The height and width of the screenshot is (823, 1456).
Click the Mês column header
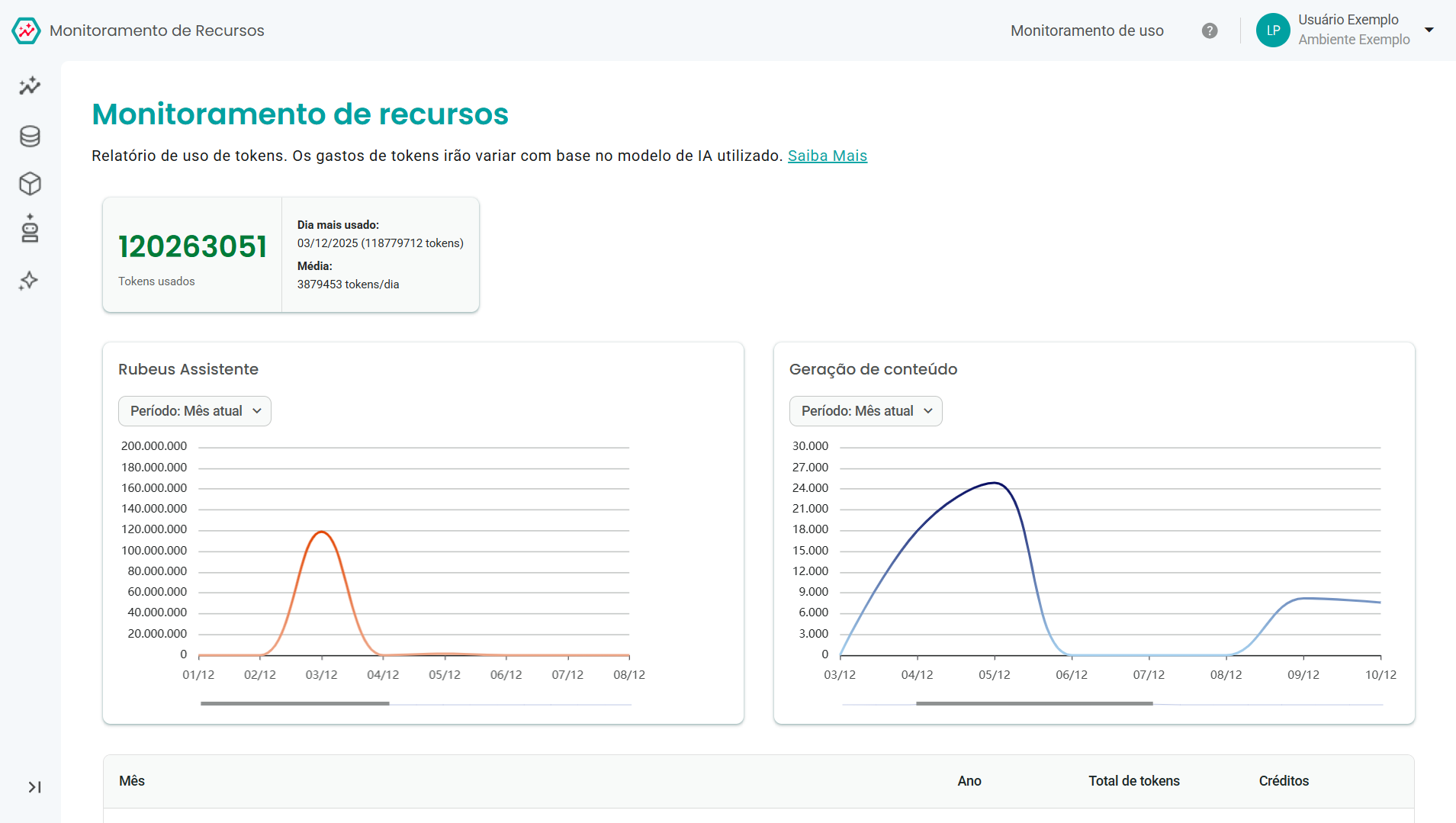click(x=132, y=781)
